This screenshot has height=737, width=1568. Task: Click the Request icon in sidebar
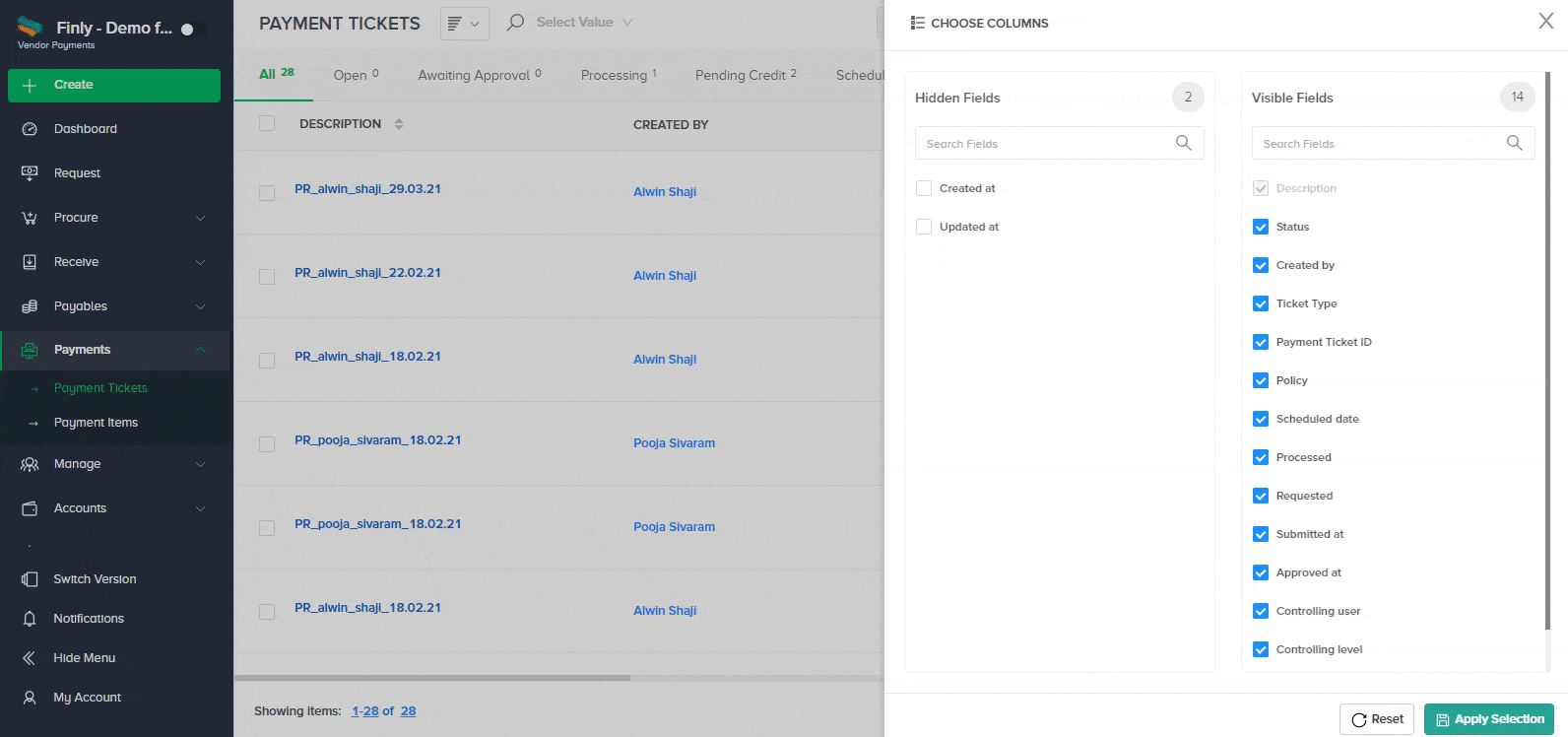pos(30,173)
